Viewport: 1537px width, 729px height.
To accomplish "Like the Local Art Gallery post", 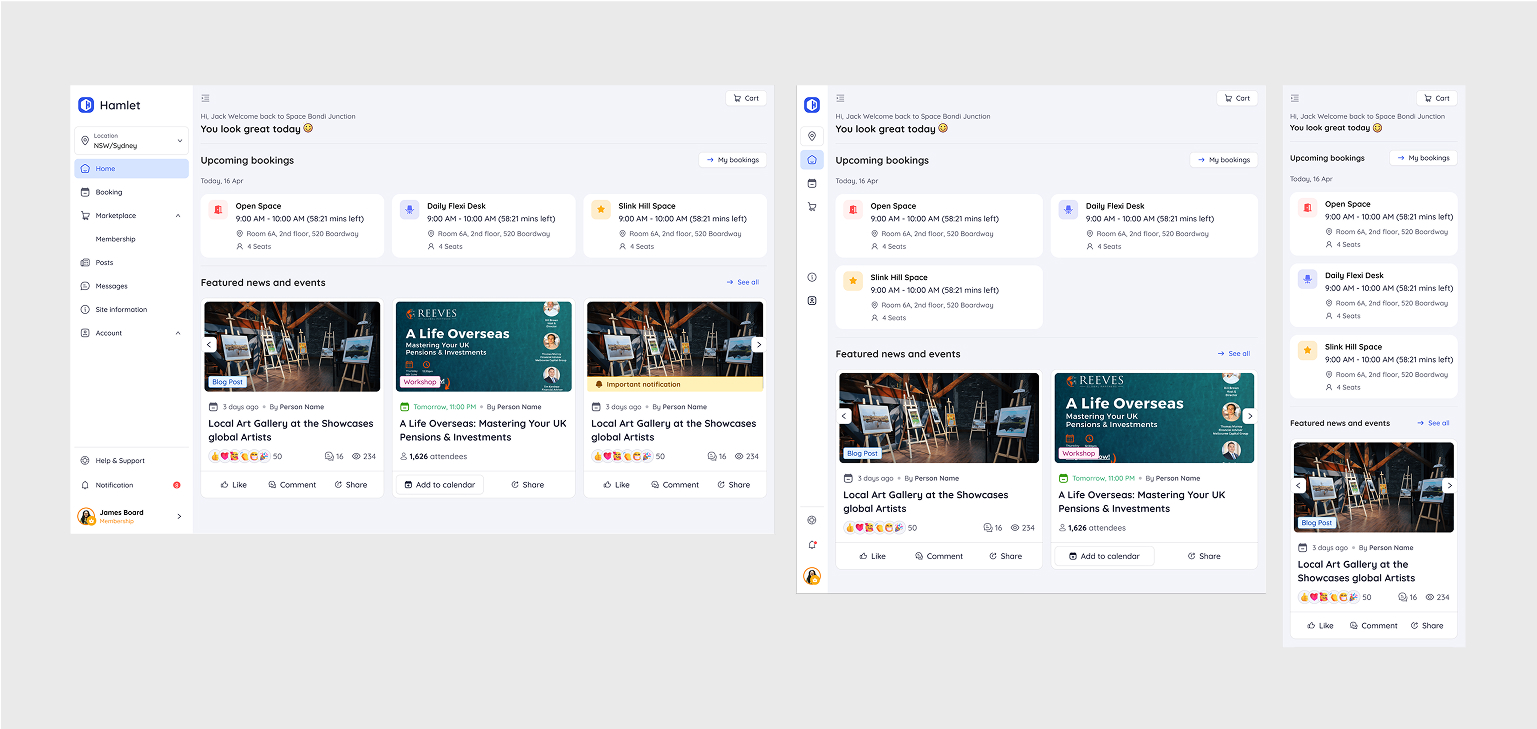I will pyautogui.click(x=232, y=484).
